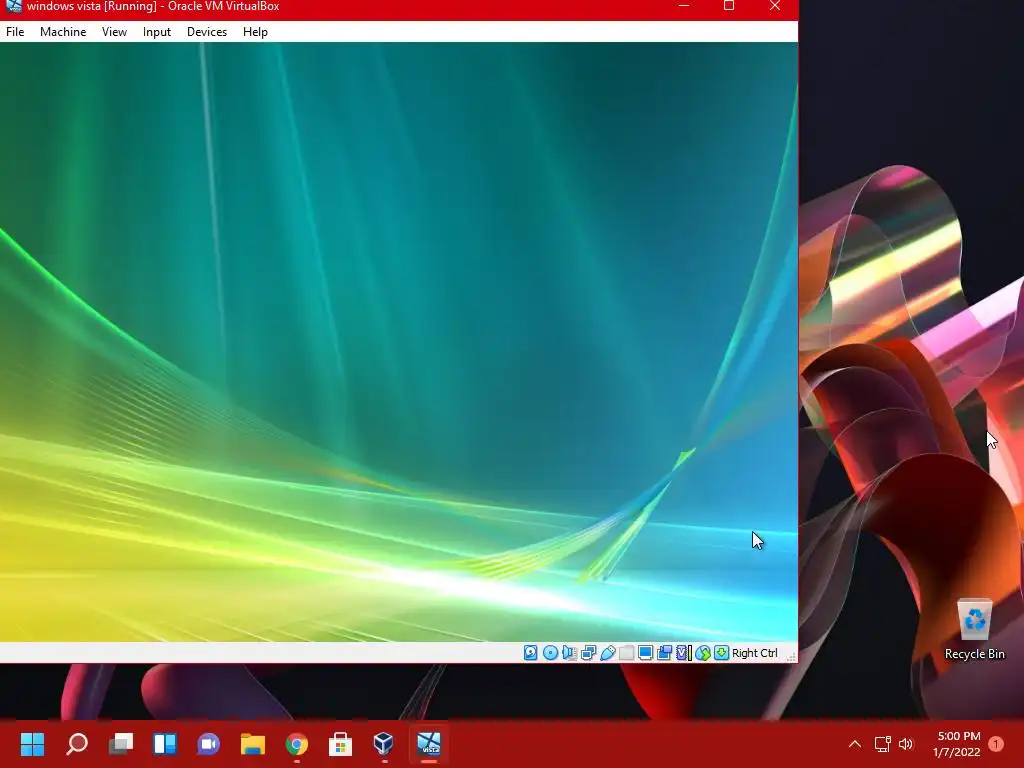The image size is (1024, 768).
Task: Click the shared folders status icon
Action: pyautogui.click(x=626, y=652)
